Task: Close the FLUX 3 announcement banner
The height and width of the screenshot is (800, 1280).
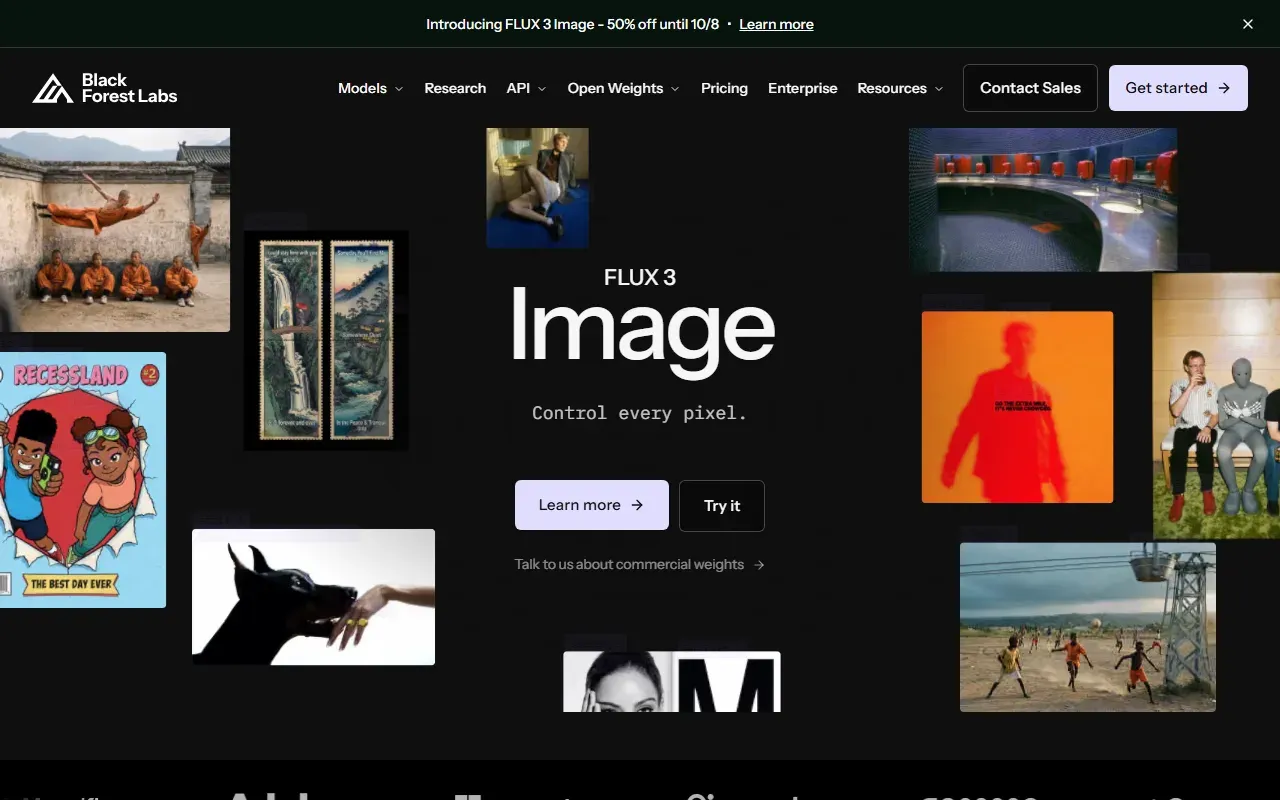Action: (1248, 24)
